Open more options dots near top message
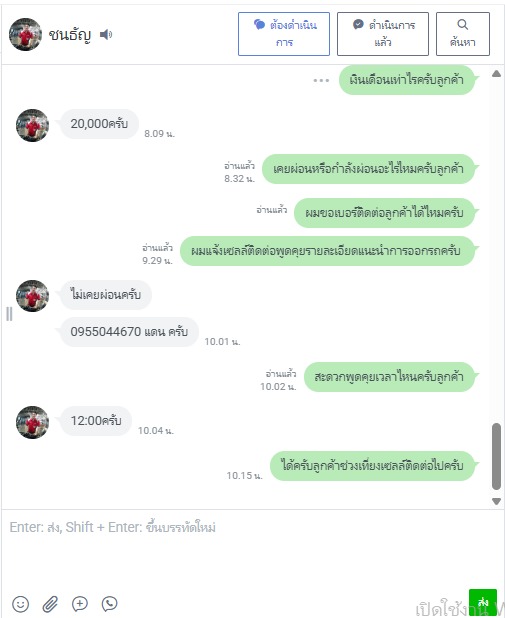 (x=321, y=80)
